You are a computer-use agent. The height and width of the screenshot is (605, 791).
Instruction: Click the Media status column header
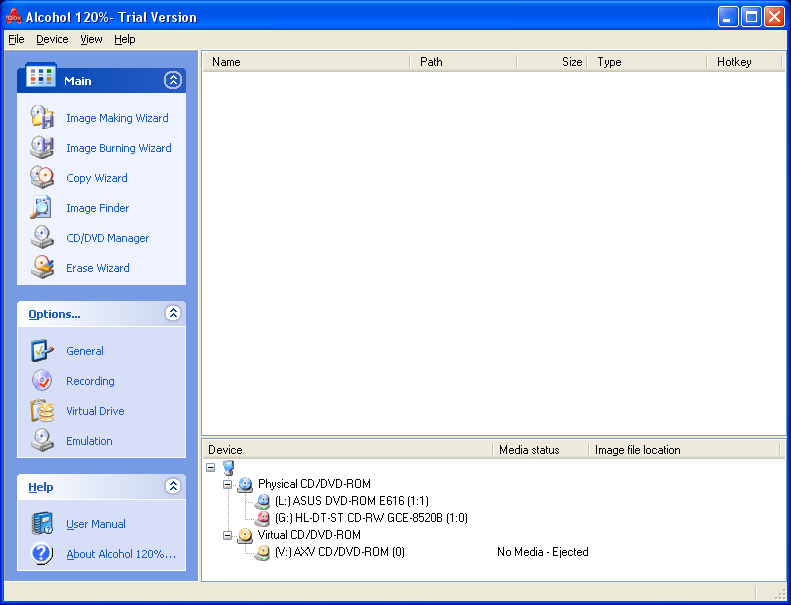[x=541, y=450]
